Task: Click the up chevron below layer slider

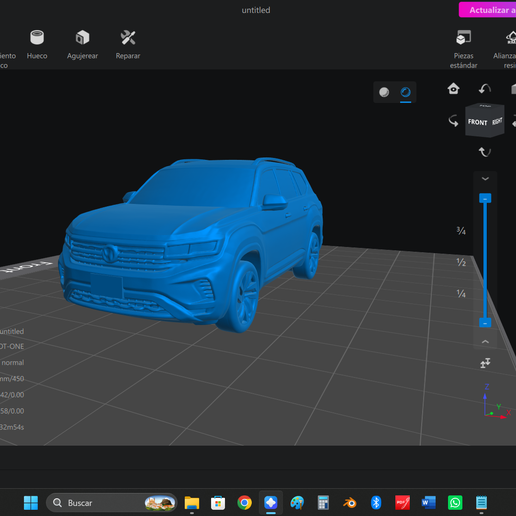Action: (x=485, y=342)
